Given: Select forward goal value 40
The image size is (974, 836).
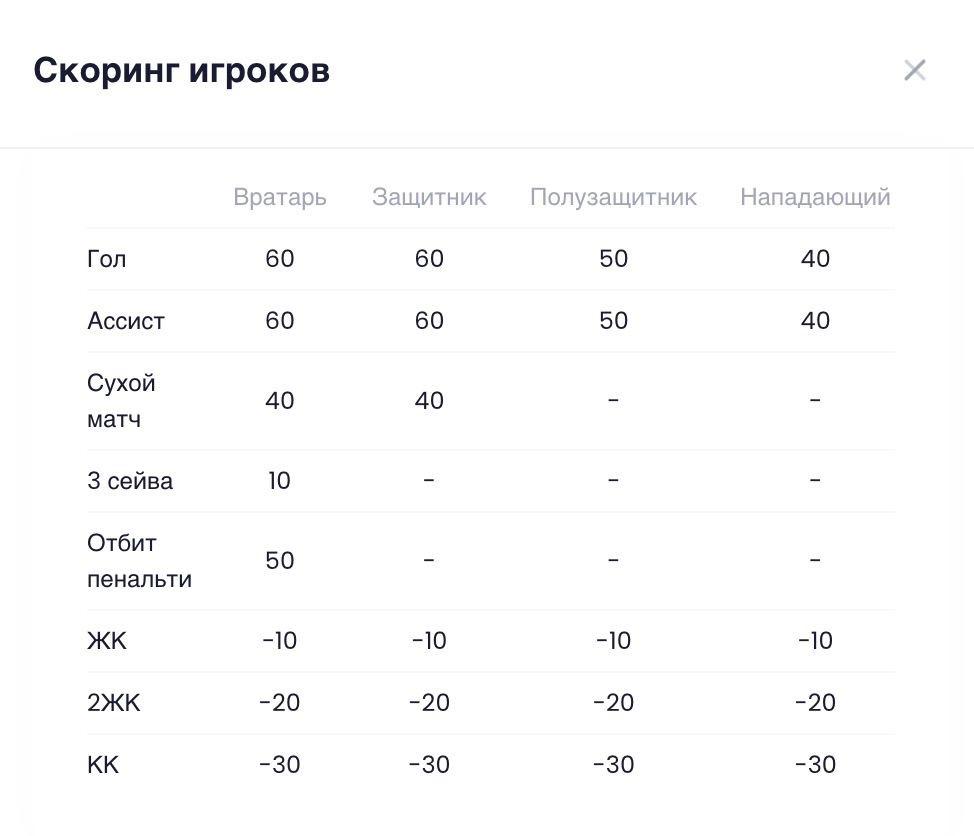Looking at the screenshot, I should [815, 259].
